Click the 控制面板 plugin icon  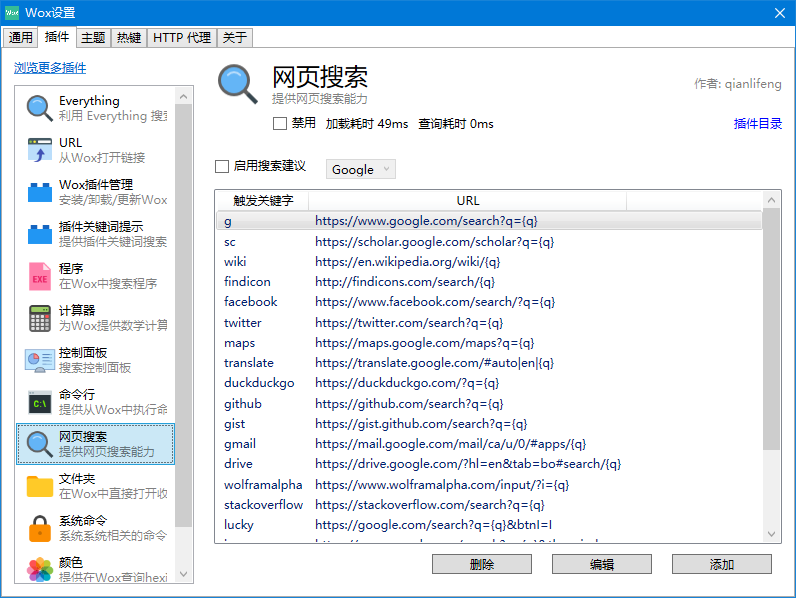click(x=40, y=360)
